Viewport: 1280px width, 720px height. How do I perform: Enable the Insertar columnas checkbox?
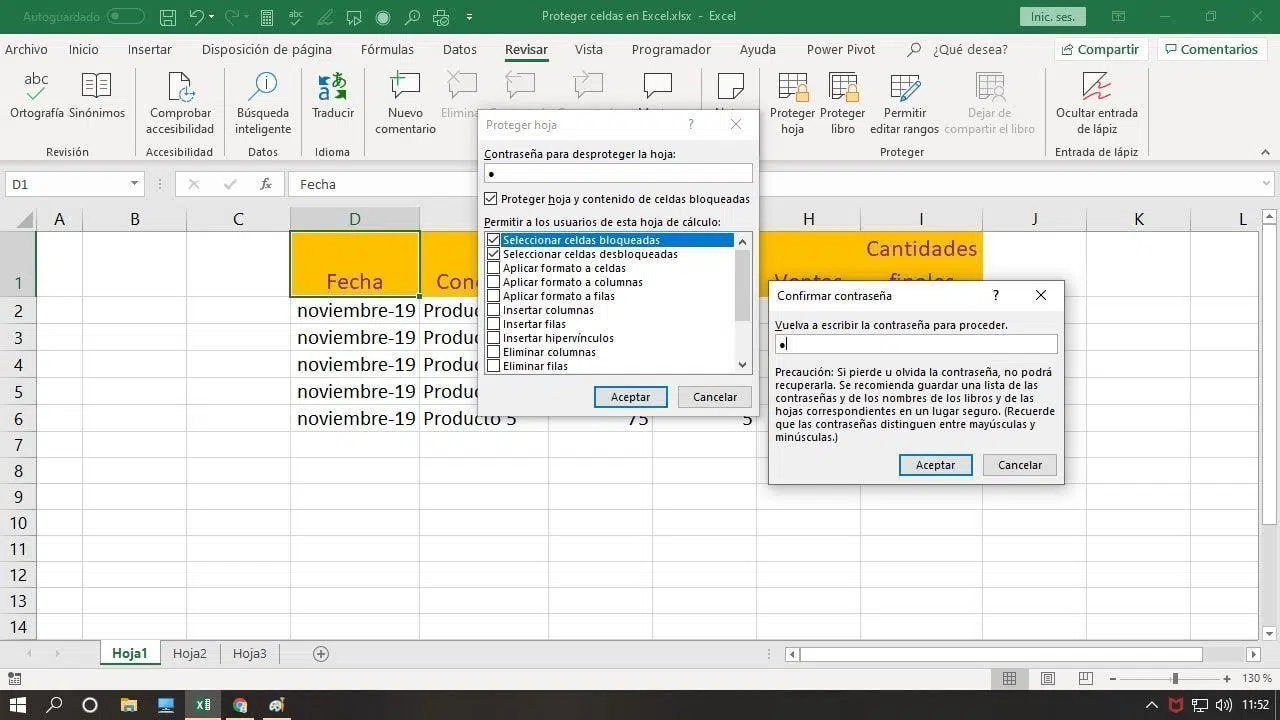tap(493, 310)
